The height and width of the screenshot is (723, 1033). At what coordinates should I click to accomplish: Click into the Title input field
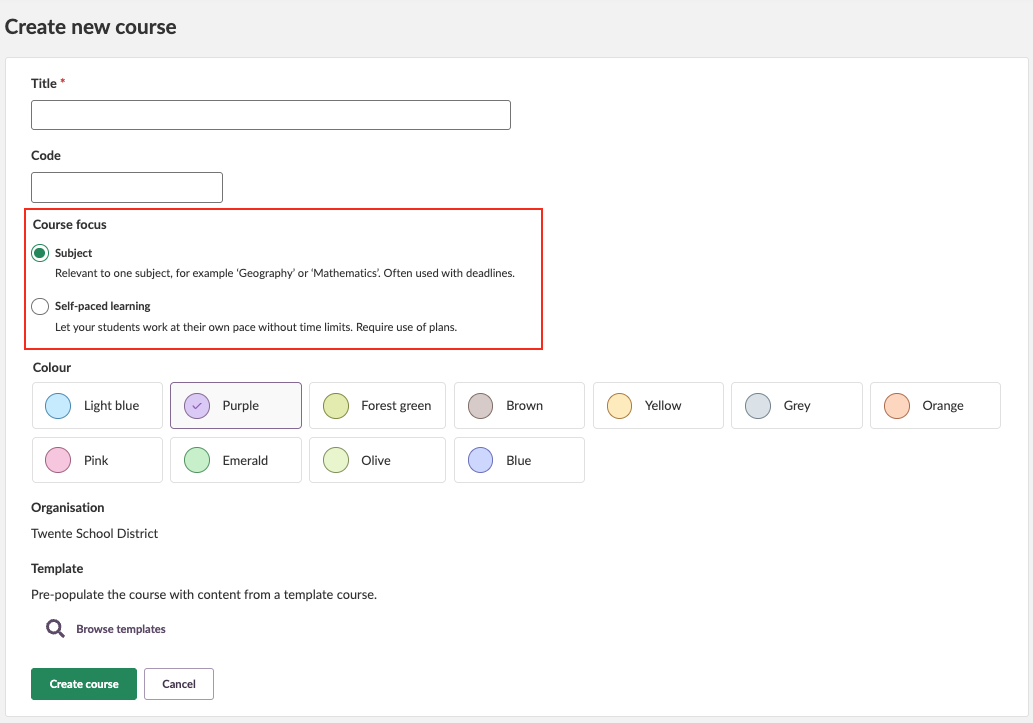(271, 115)
